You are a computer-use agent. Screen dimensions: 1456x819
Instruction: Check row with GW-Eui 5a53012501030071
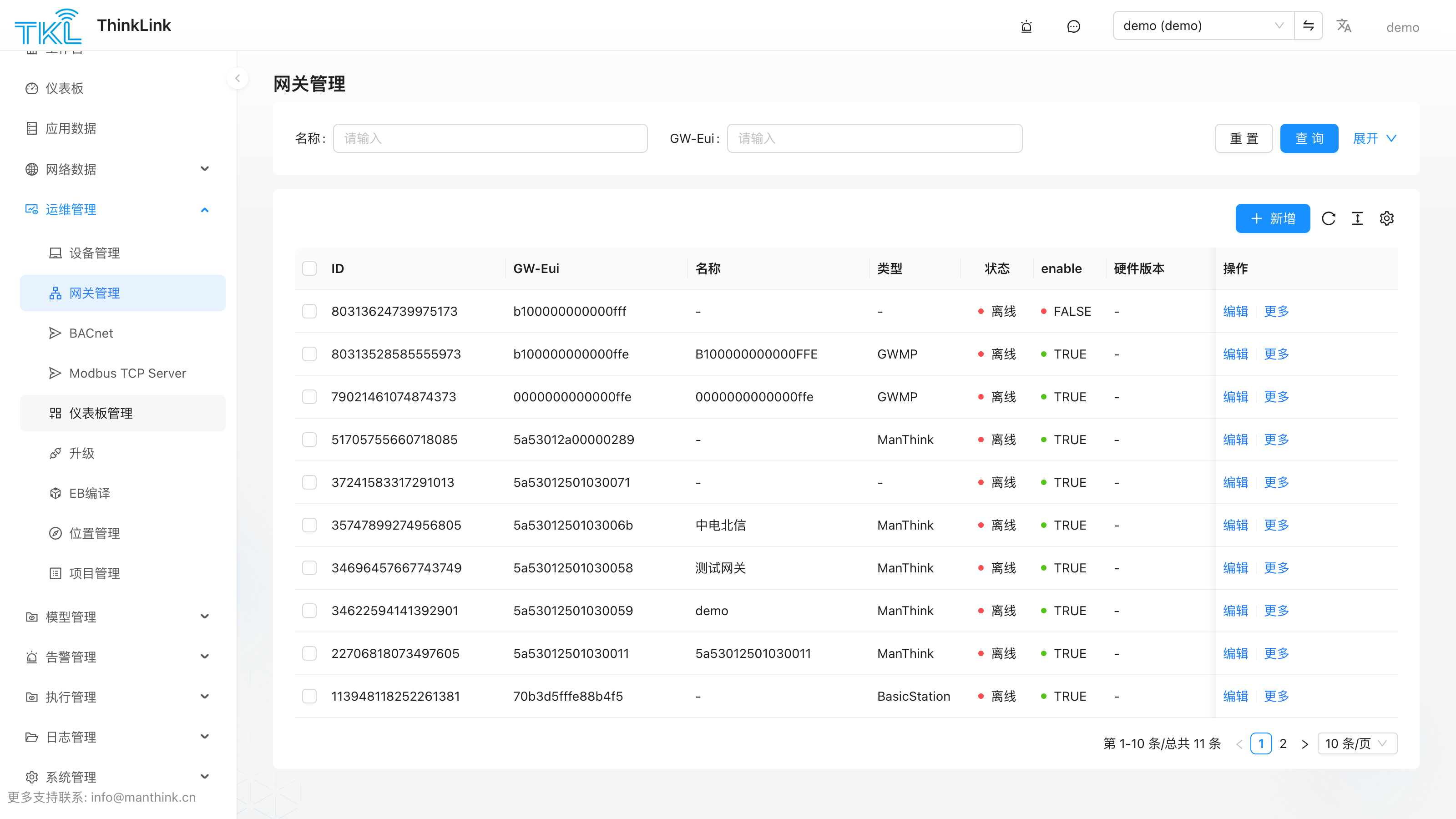pyautogui.click(x=309, y=482)
